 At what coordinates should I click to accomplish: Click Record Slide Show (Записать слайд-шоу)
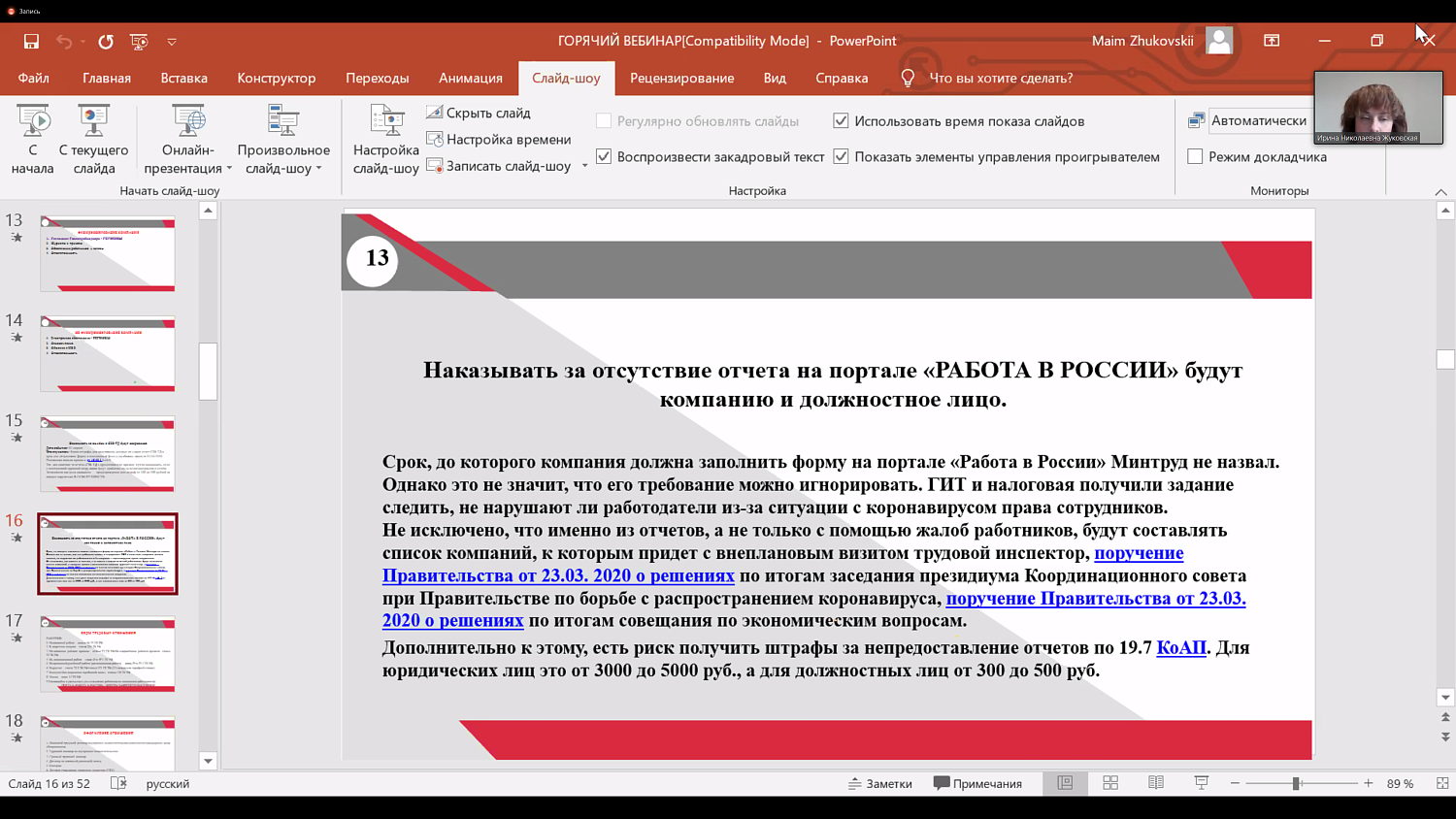499,166
